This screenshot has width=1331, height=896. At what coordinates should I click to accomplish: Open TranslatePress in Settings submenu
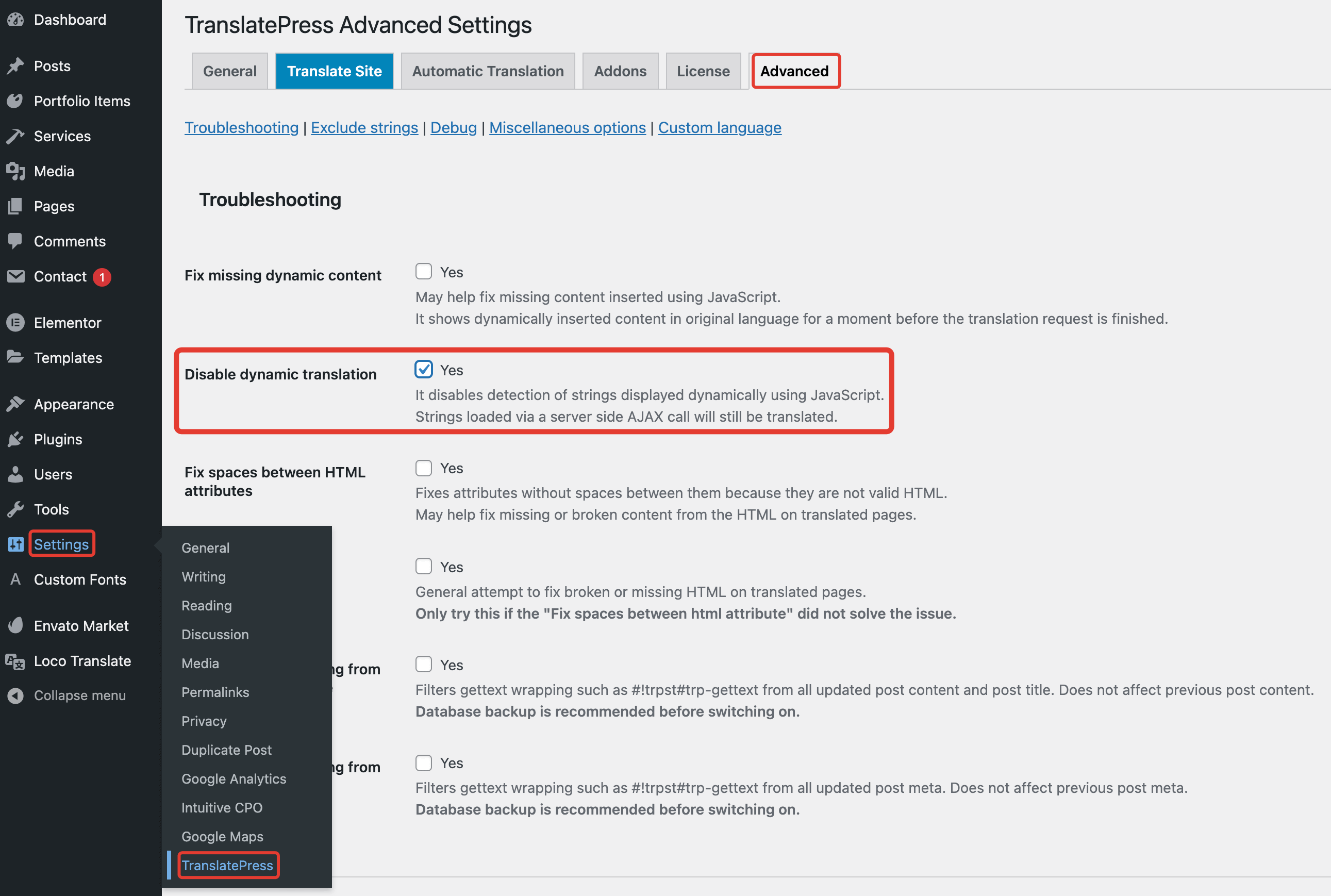[227, 865]
